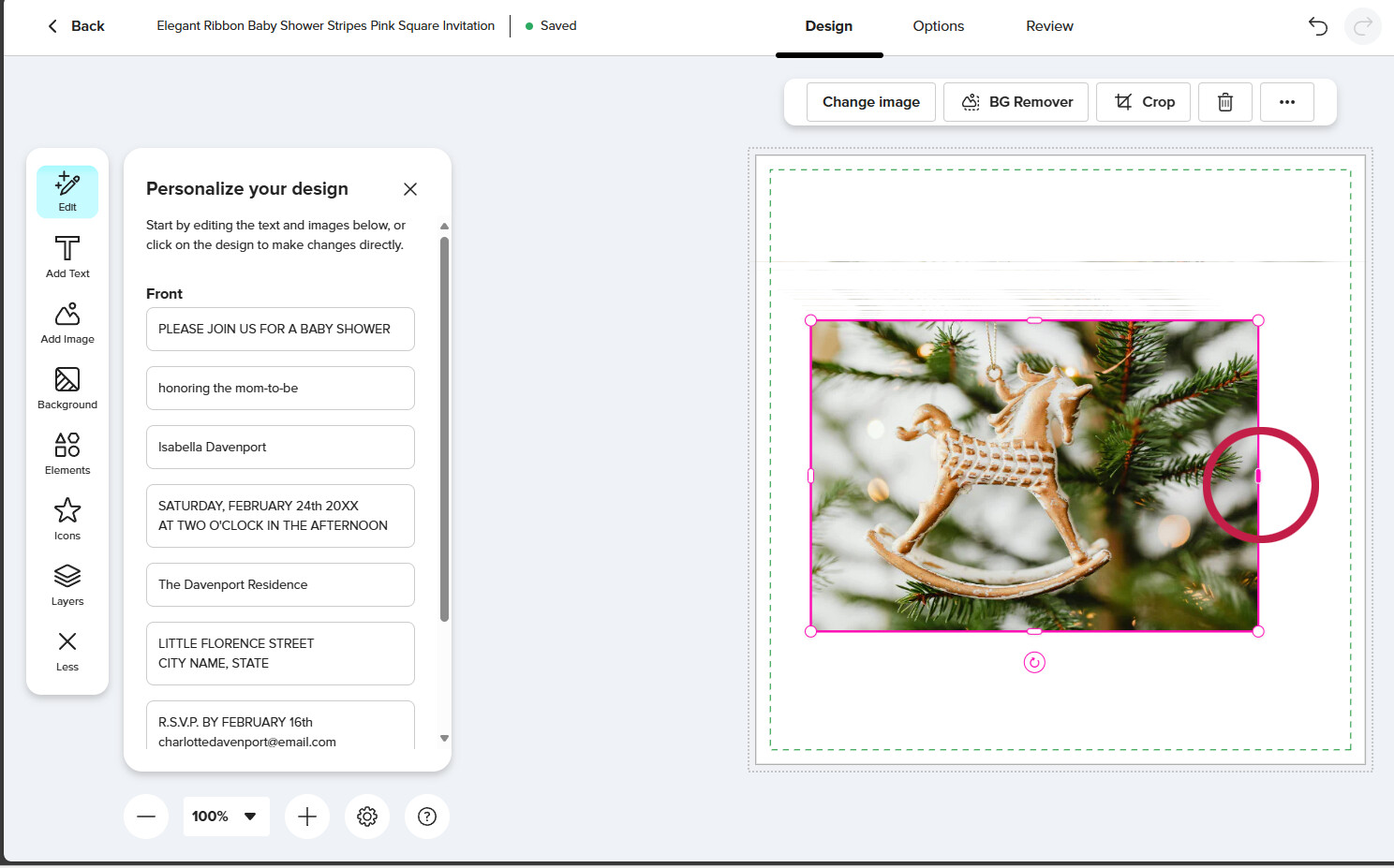Click the left-middle image resize handle
Screen dimensions: 1394x868
pos(811,476)
